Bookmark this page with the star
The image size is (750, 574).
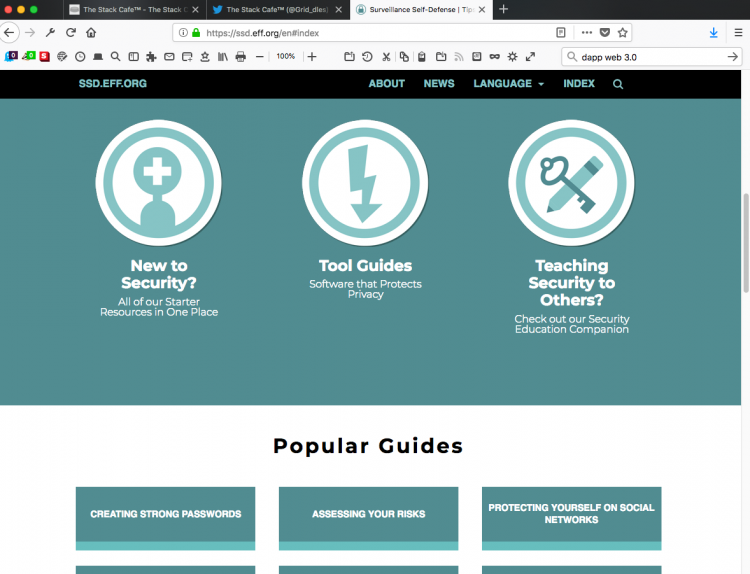(622, 33)
